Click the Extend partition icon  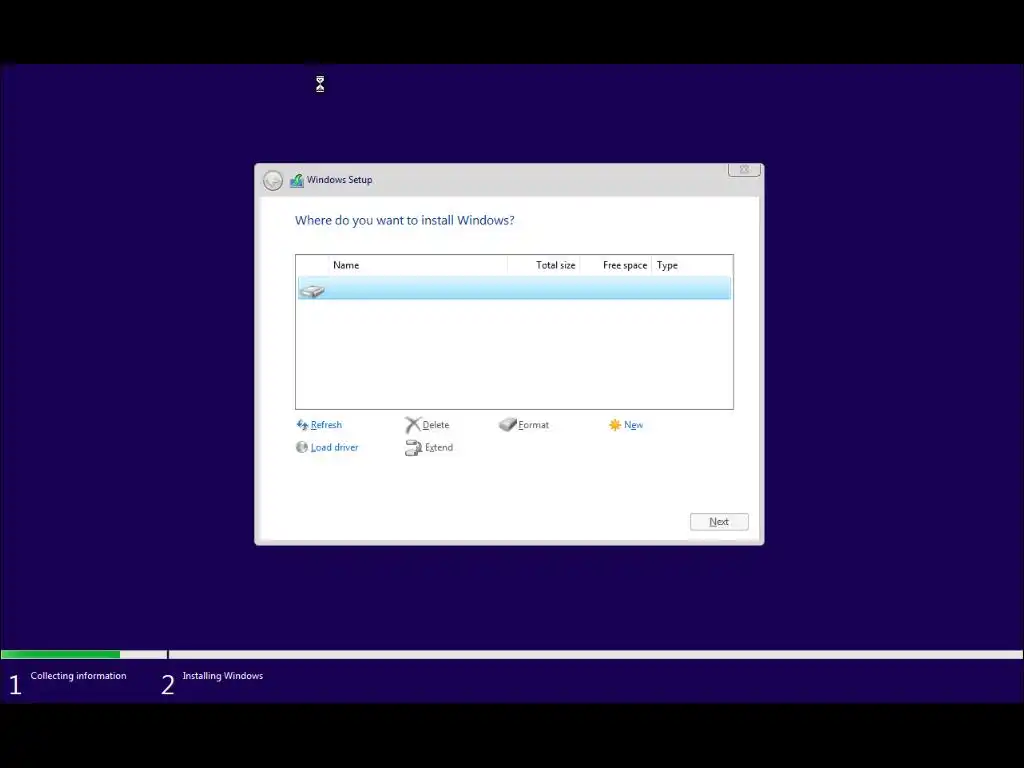pyautogui.click(x=413, y=447)
